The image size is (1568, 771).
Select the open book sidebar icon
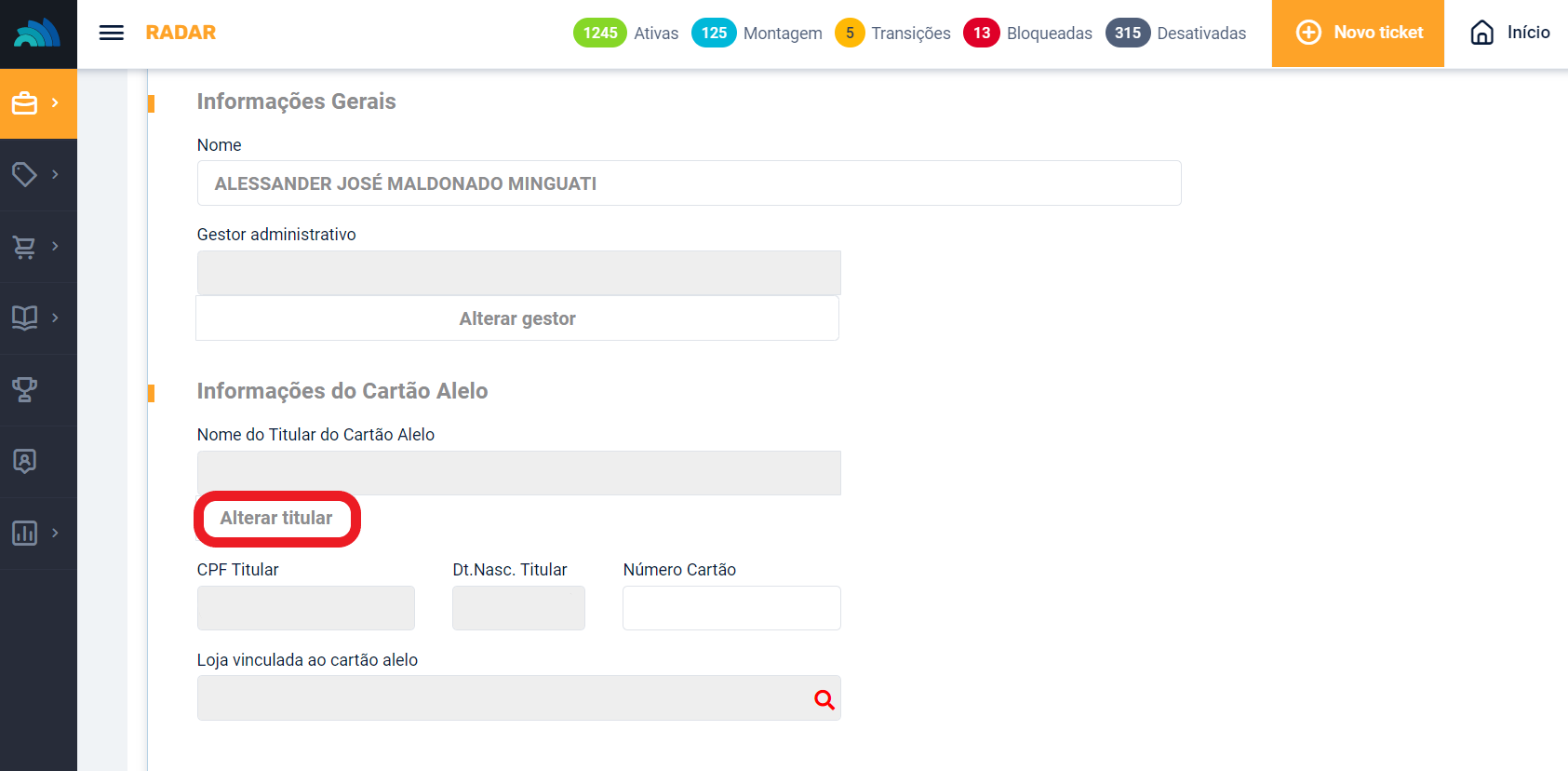tap(25, 318)
